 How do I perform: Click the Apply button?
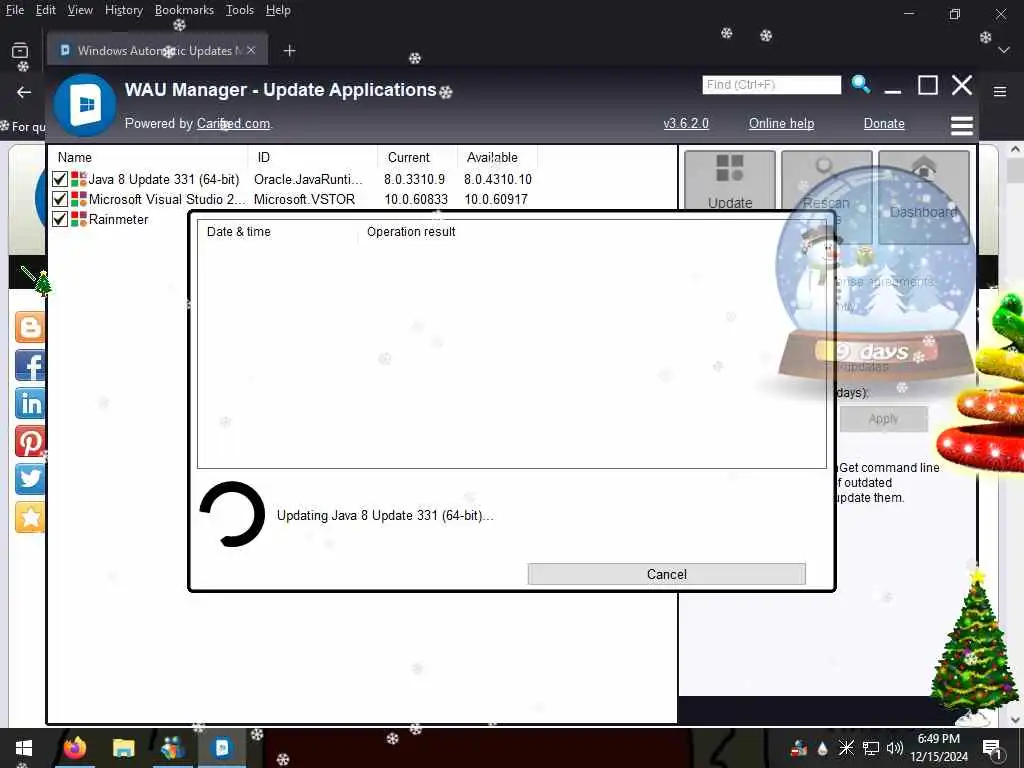point(884,419)
